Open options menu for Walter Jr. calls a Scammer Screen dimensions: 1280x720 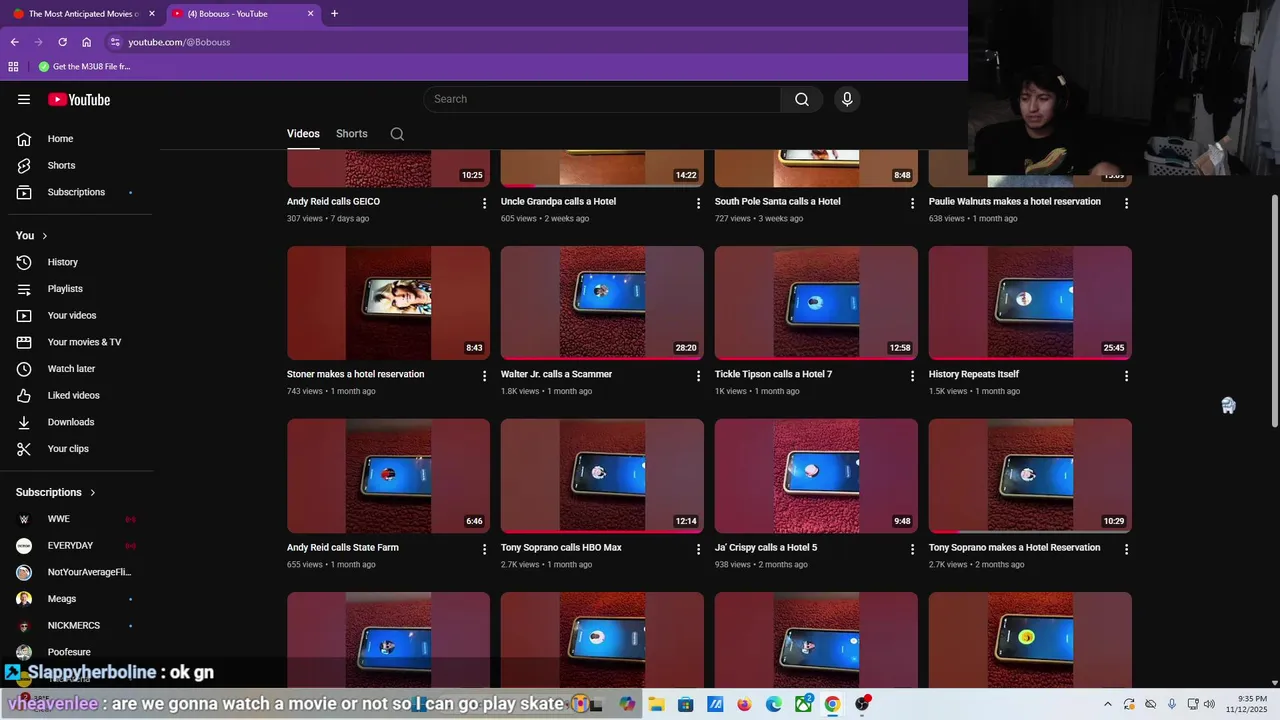tap(698, 376)
